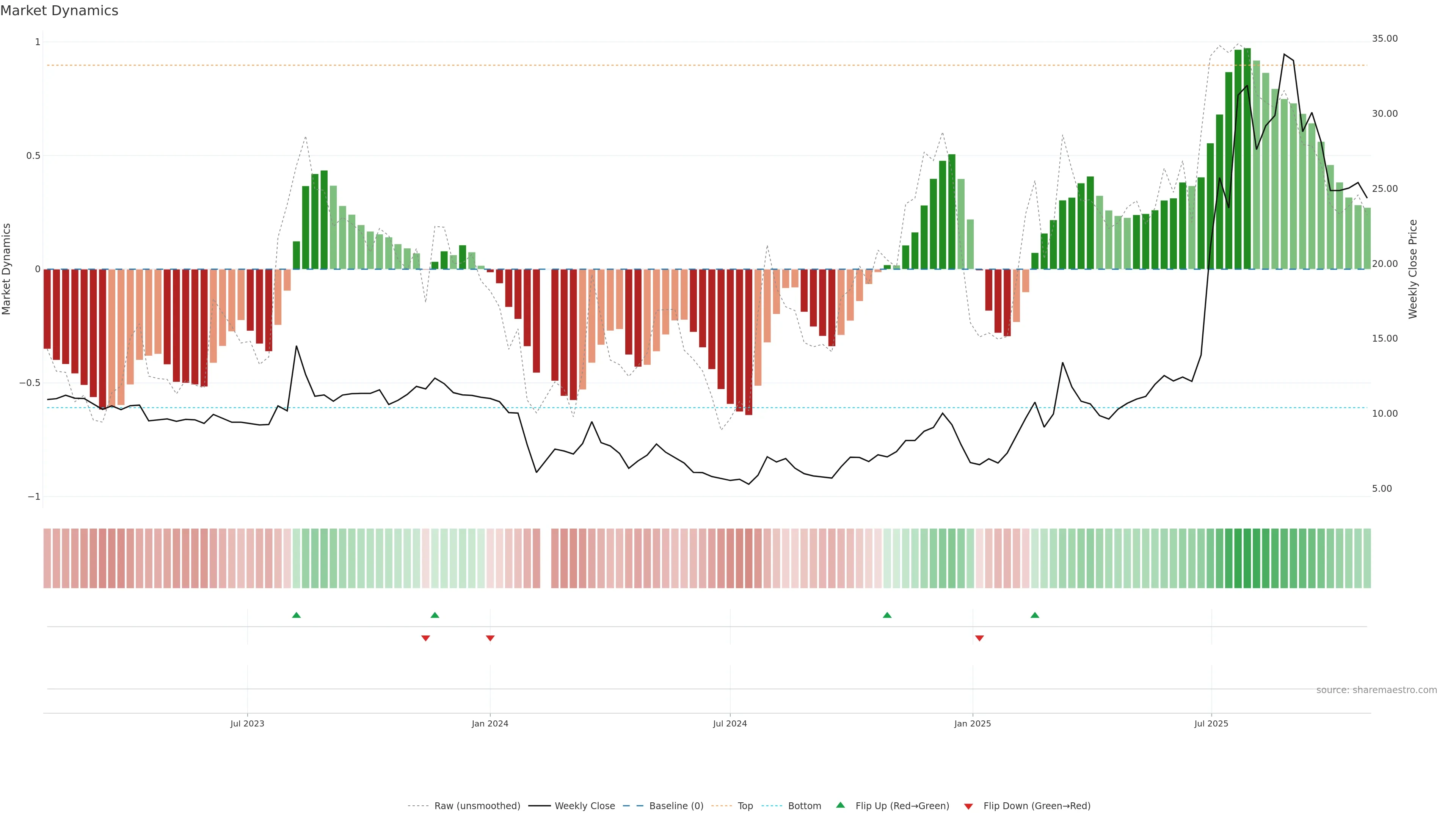Click the green flip-up marker near Oct 2024
Viewport: 1456px width, 819px height.
[887, 615]
